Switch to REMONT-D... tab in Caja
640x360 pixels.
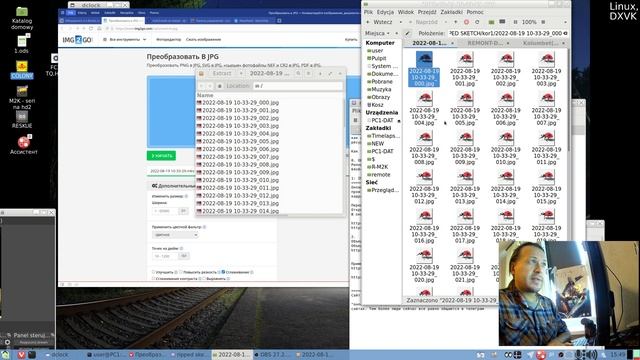click(484, 43)
